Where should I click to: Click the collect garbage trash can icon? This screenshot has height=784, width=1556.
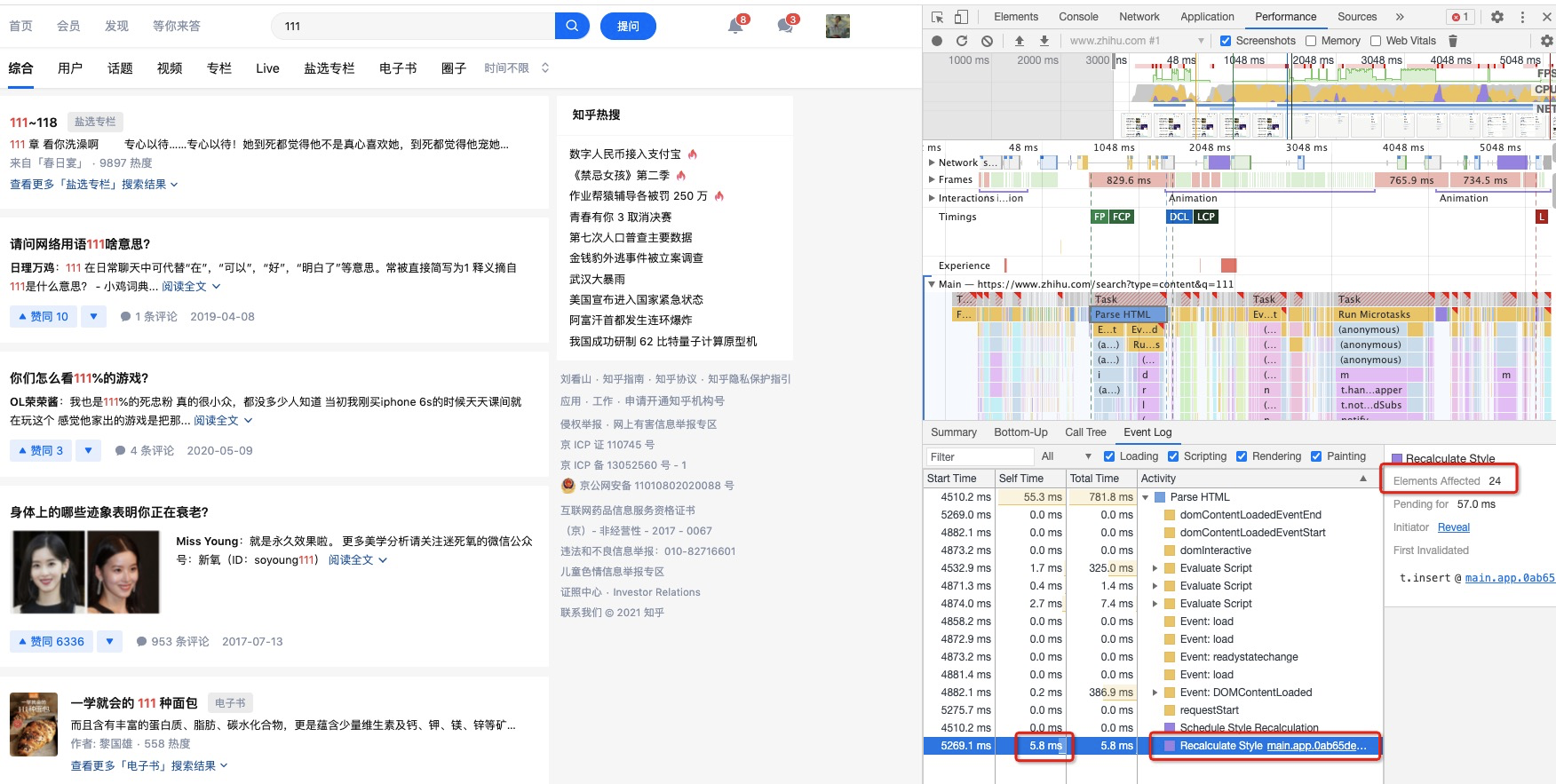point(1453,41)
